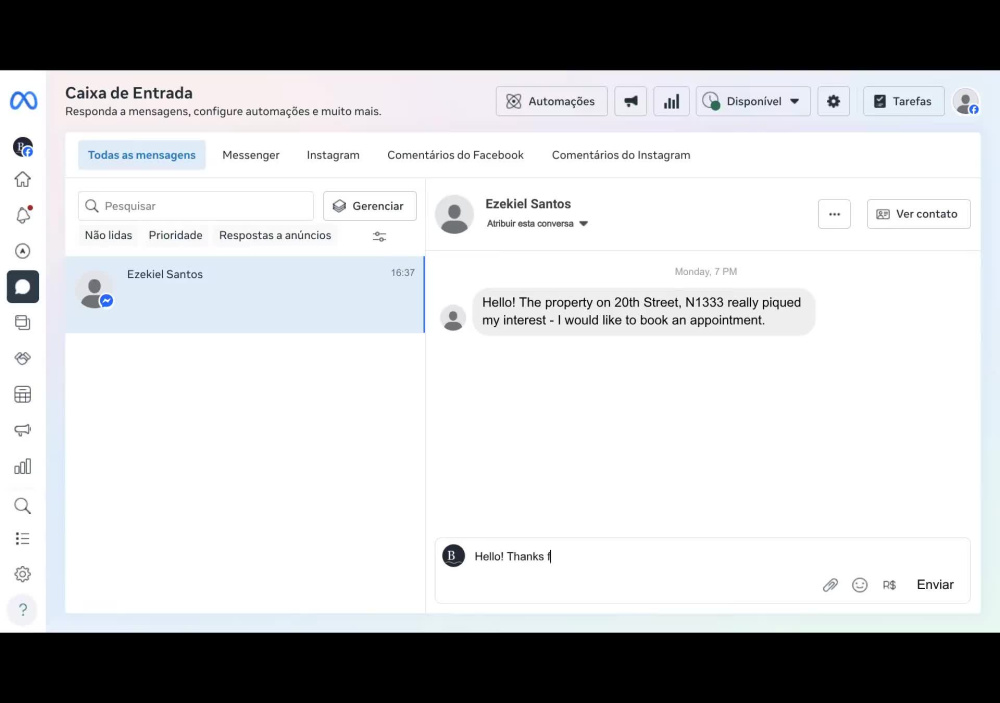Screen dimensions: 1000x703
Task: Attach a file with paperclip icon
Action: coord(830,585)
